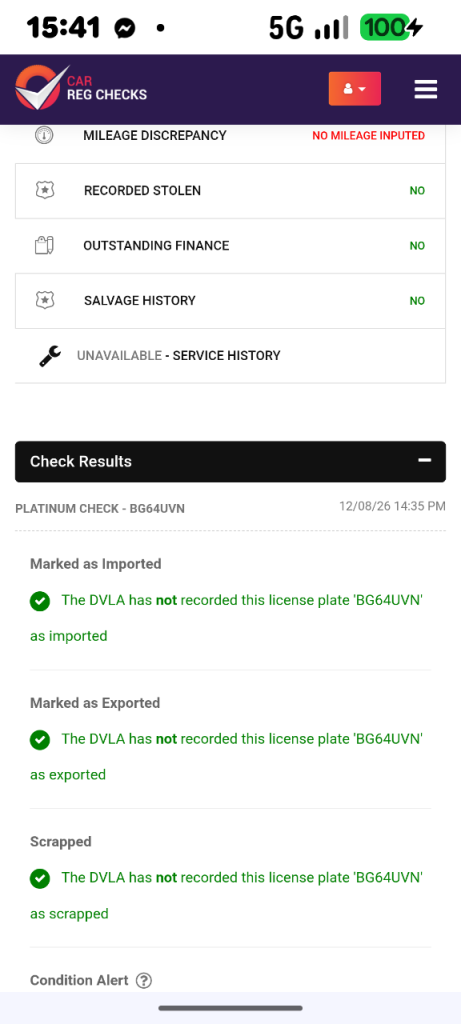Image resolution: width=461 pixels, height=1024 pixels.
Task: Click green checkmark under Marked as Imported
Action: (40, 601)
